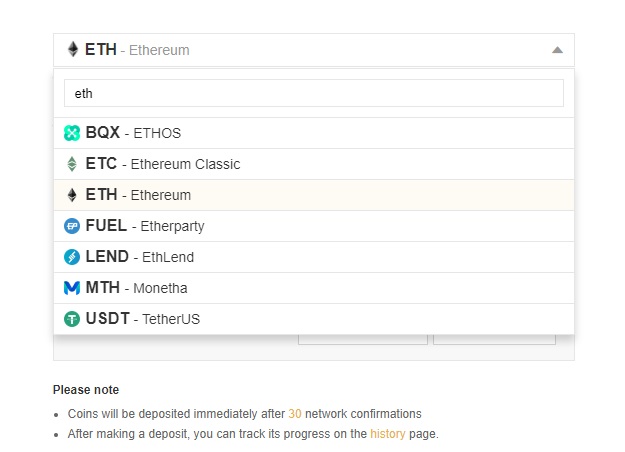Screen dimensions: 625x452
Task: Click the highlighted 30 confirmations number
Action: point(295,414)
